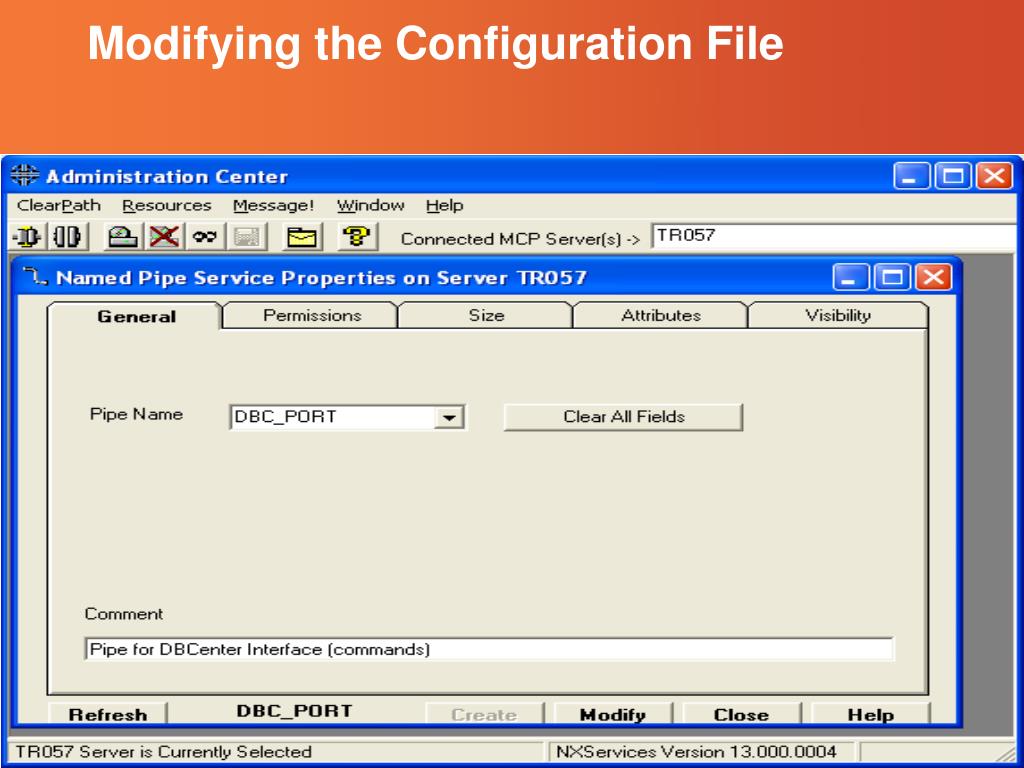This screenshot has height=768, width=1024.
Task: Click the Clear All Fields button
Action: click(623, 417)
